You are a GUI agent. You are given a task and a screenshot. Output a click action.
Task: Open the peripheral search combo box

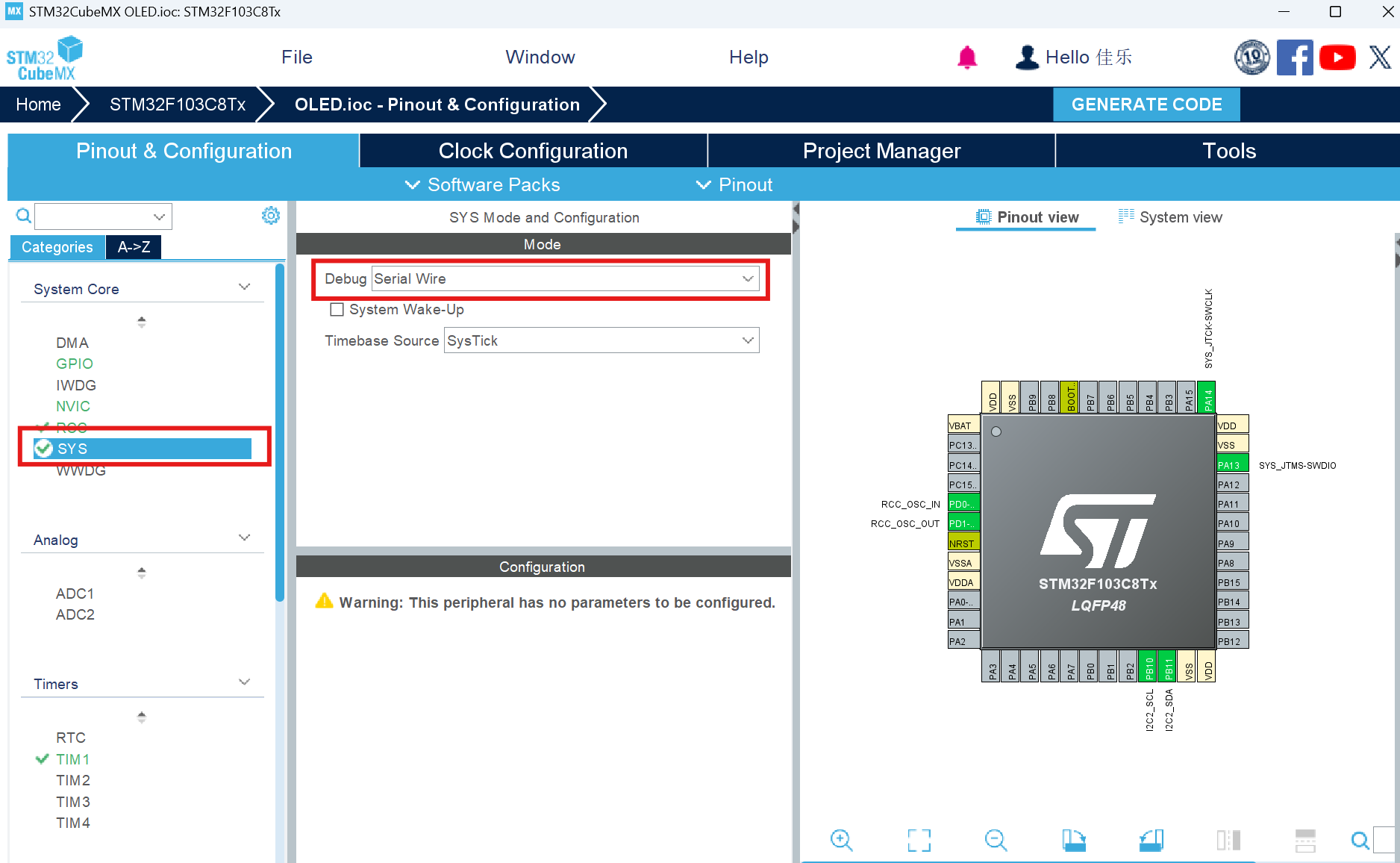103,216
